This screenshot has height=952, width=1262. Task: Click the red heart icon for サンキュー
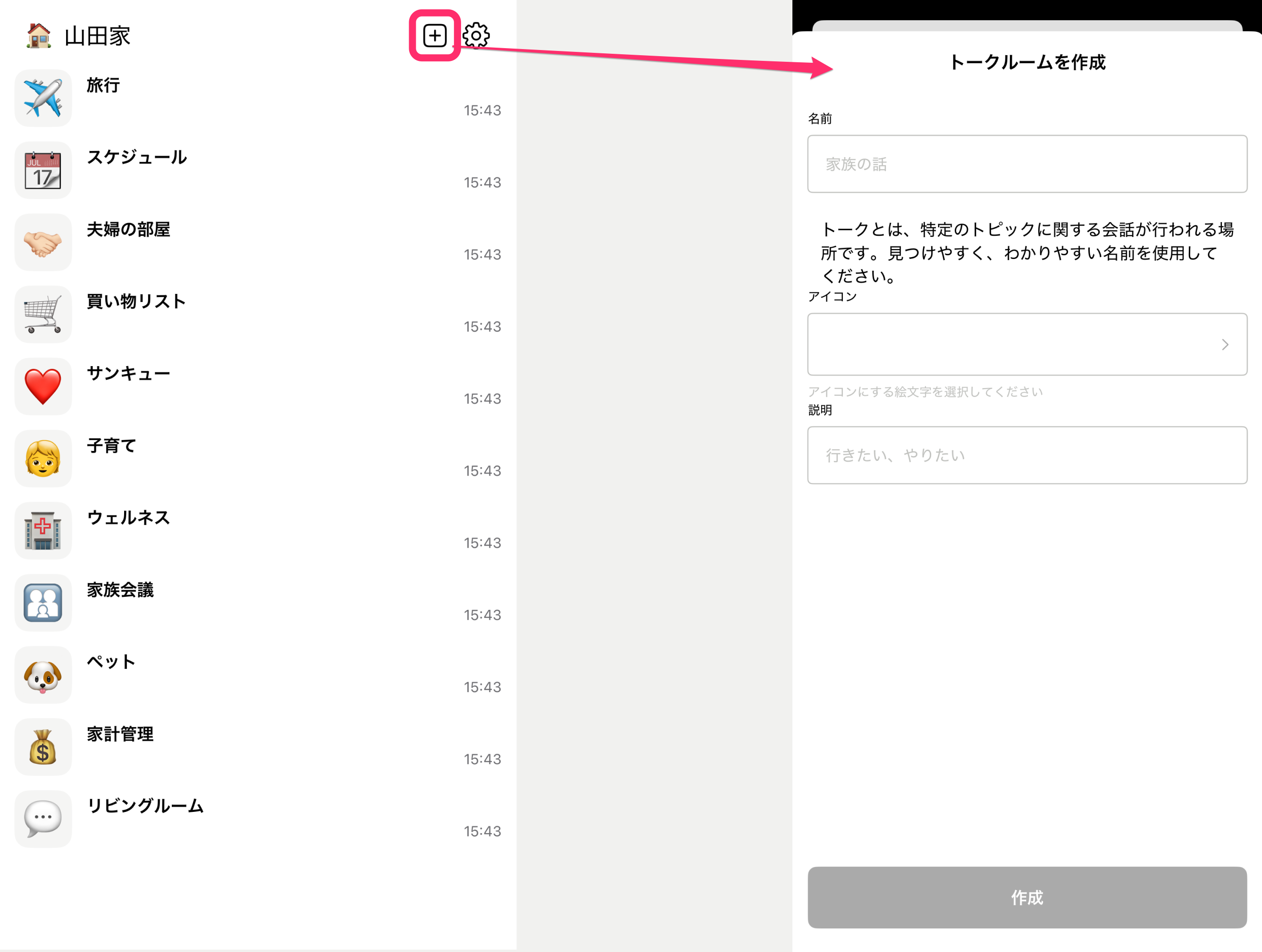tap(43, 386)
